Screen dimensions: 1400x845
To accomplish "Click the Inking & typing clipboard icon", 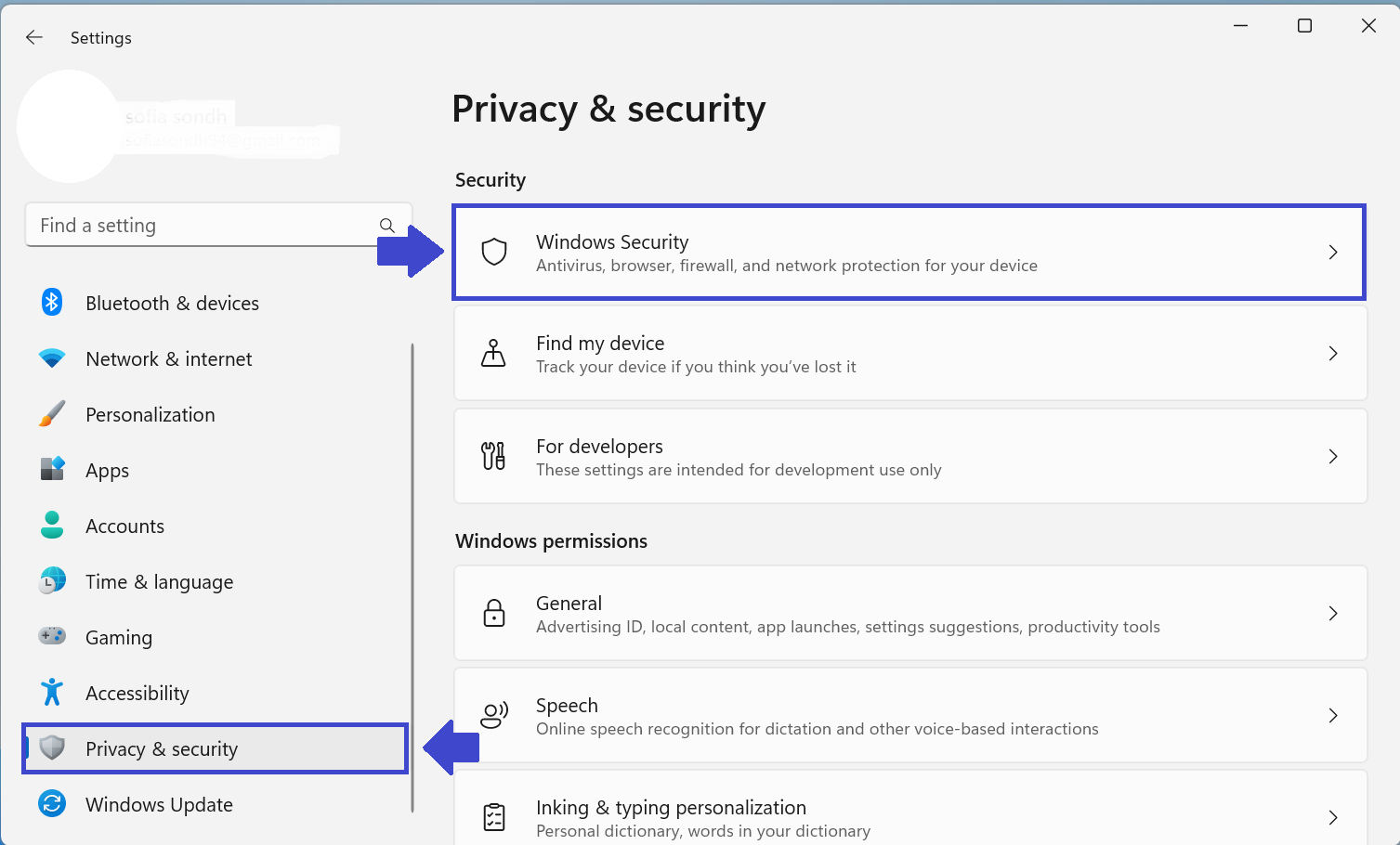I will tap(494, 817).
